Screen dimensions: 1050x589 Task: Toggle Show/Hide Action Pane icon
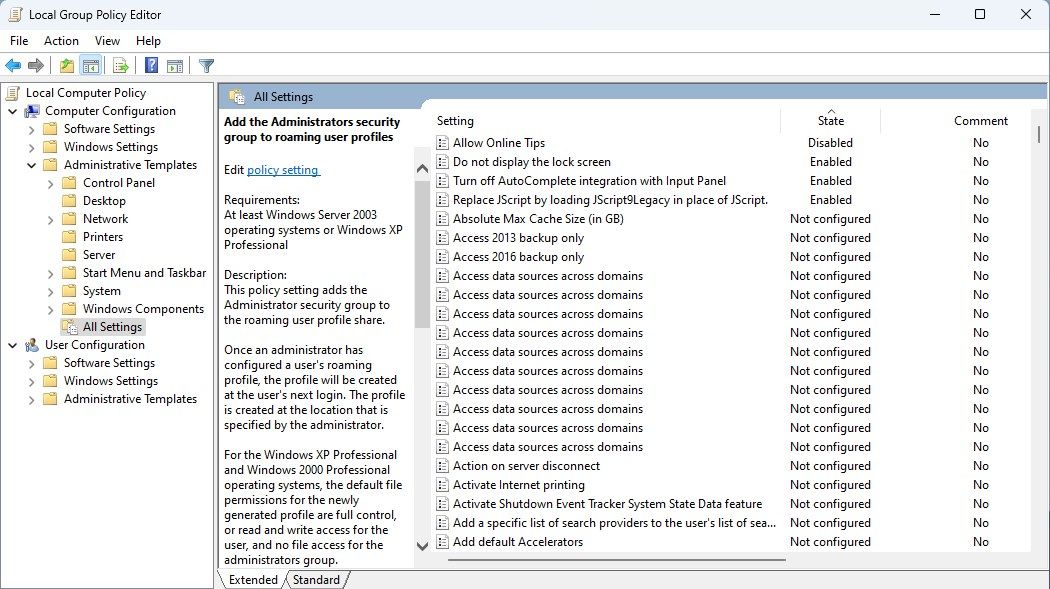[x=175, y=66]
